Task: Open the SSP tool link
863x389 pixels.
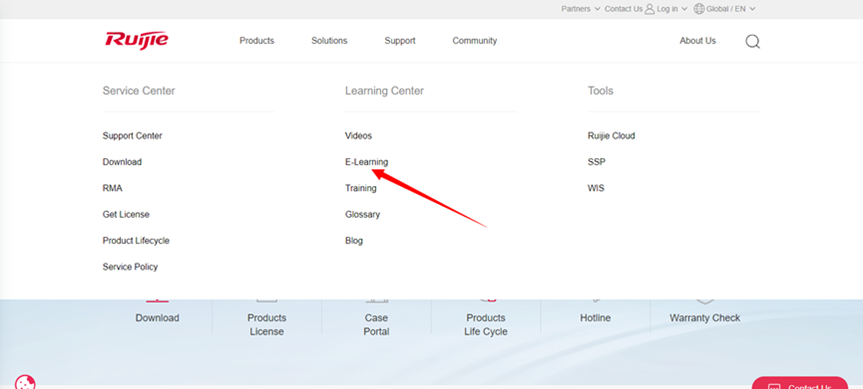Action: (x=597, y=162)
